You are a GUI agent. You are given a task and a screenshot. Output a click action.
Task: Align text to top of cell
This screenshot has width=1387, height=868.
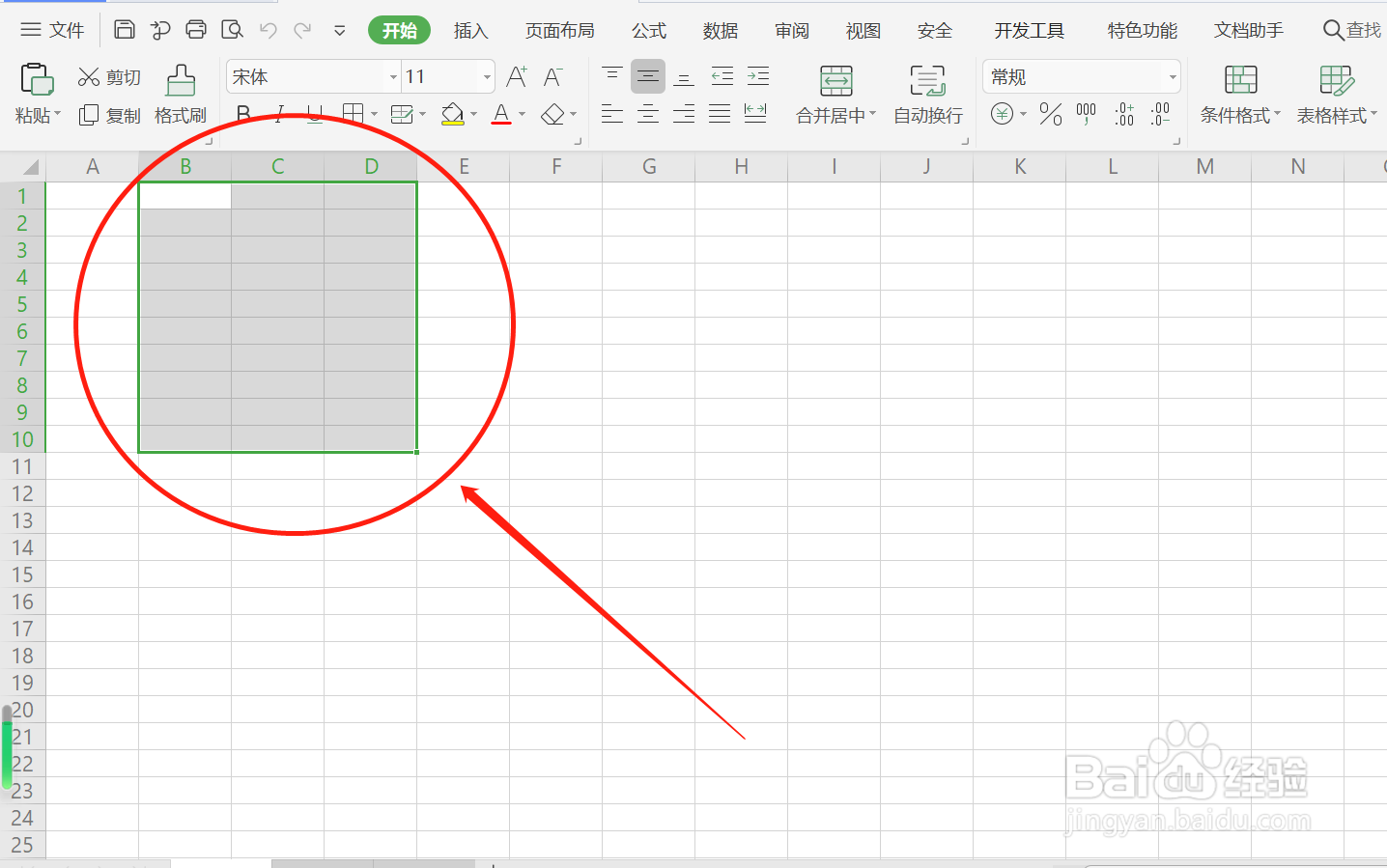click(x=611, y=76)
